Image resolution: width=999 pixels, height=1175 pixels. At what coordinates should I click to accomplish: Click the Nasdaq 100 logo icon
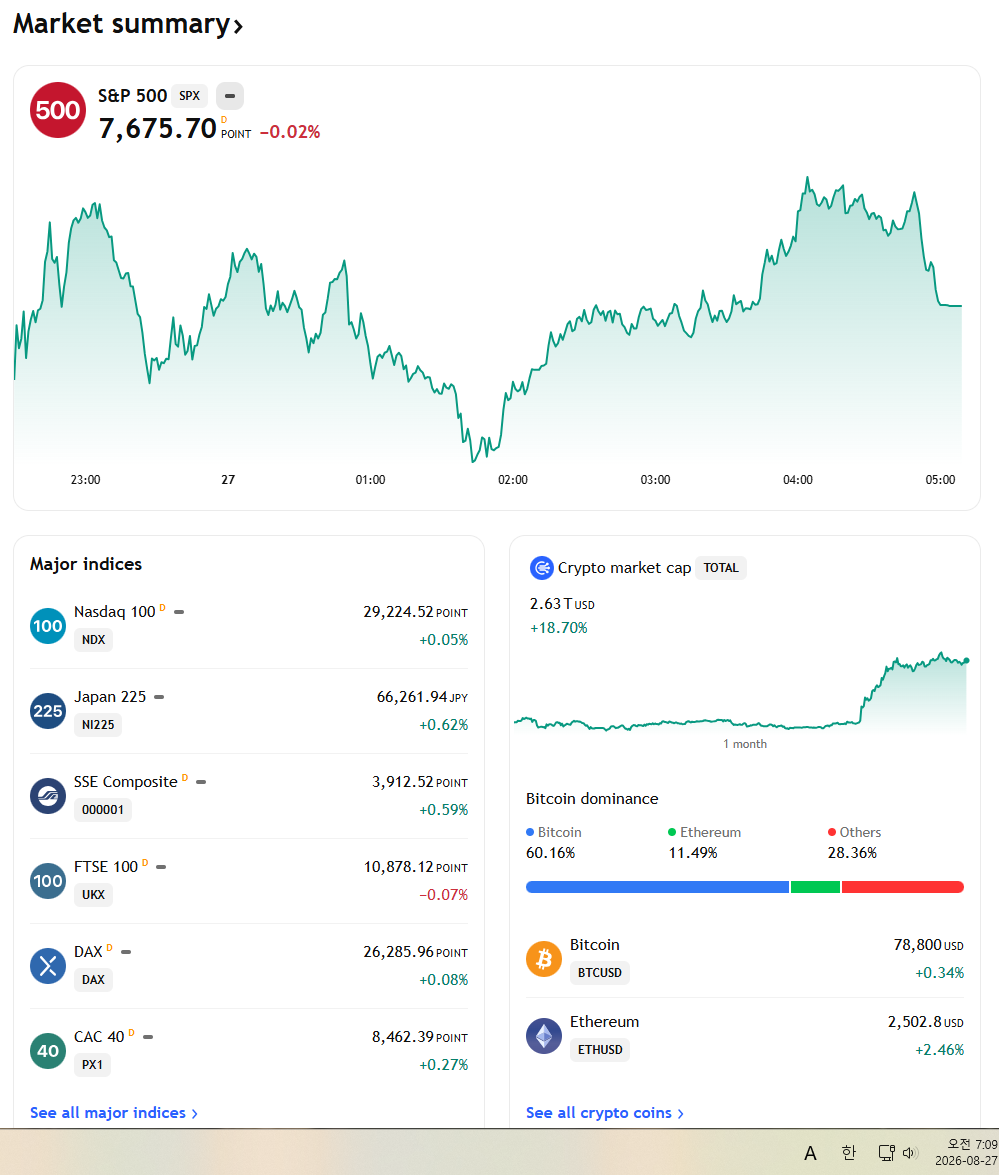(48, 626)
